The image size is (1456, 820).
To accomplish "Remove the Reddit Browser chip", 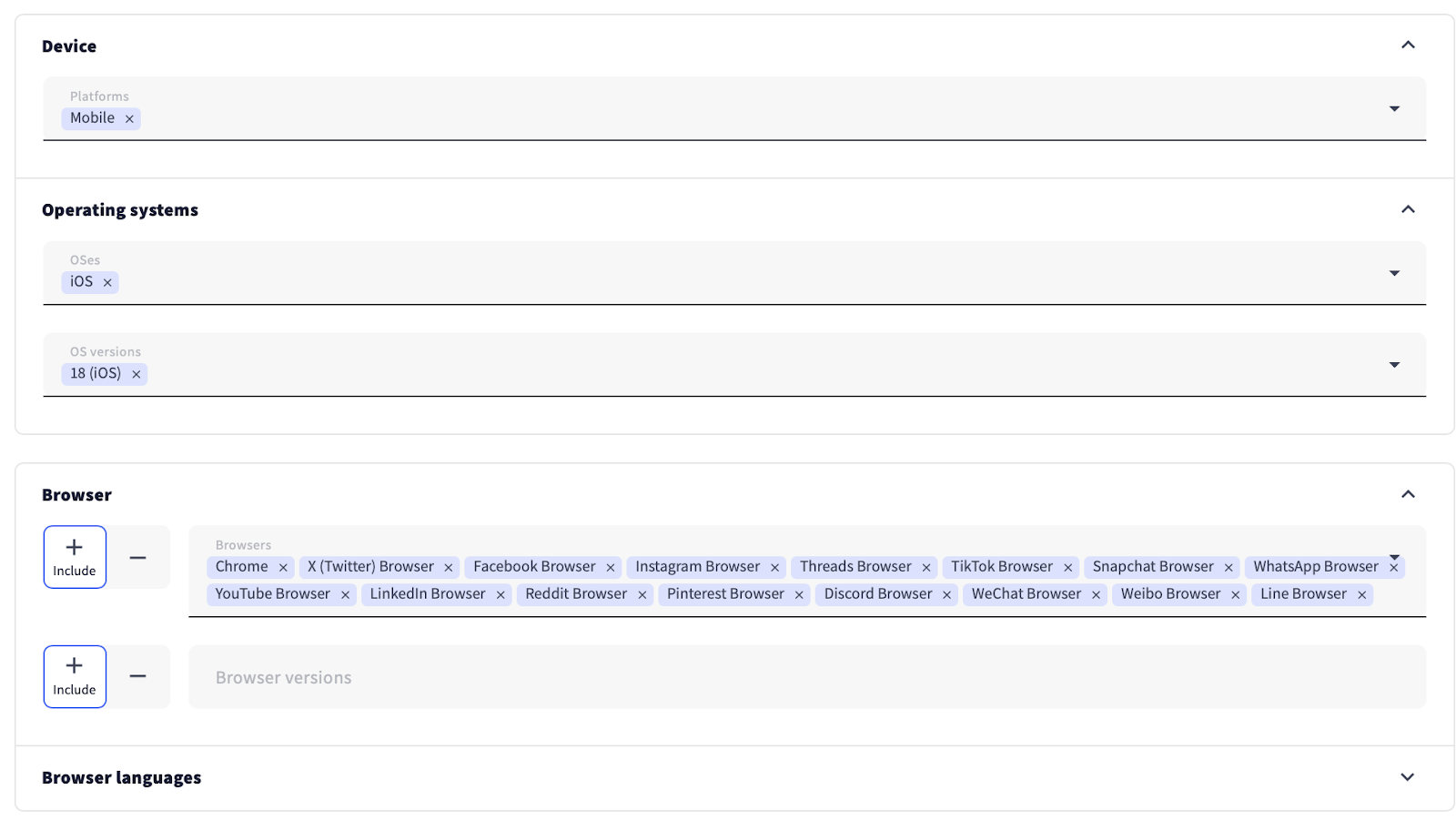I will (642, 595).
